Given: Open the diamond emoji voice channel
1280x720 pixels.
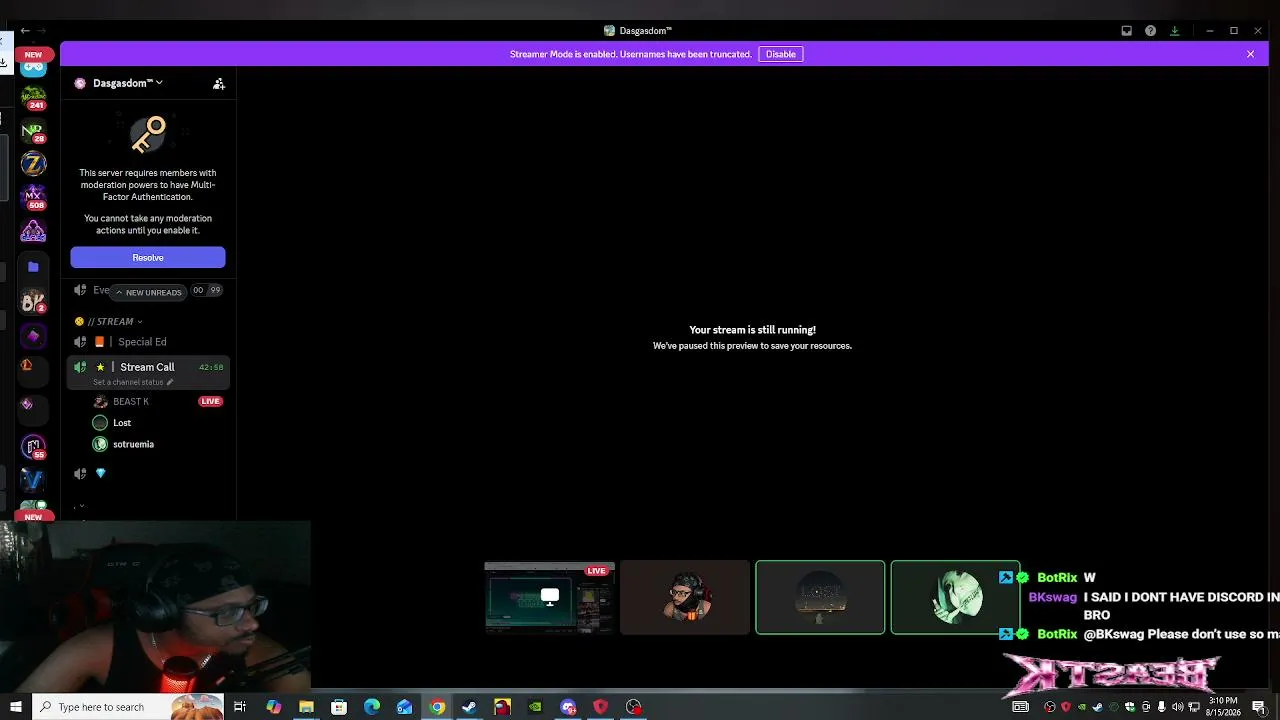Looking at the screenshot, I should 100,473.
